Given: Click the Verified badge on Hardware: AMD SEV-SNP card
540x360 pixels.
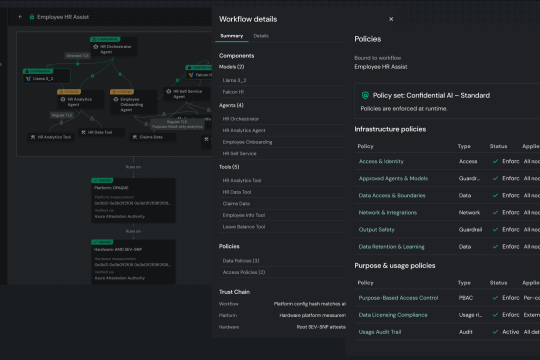Looking at the screenshot, I should [102, 242].
